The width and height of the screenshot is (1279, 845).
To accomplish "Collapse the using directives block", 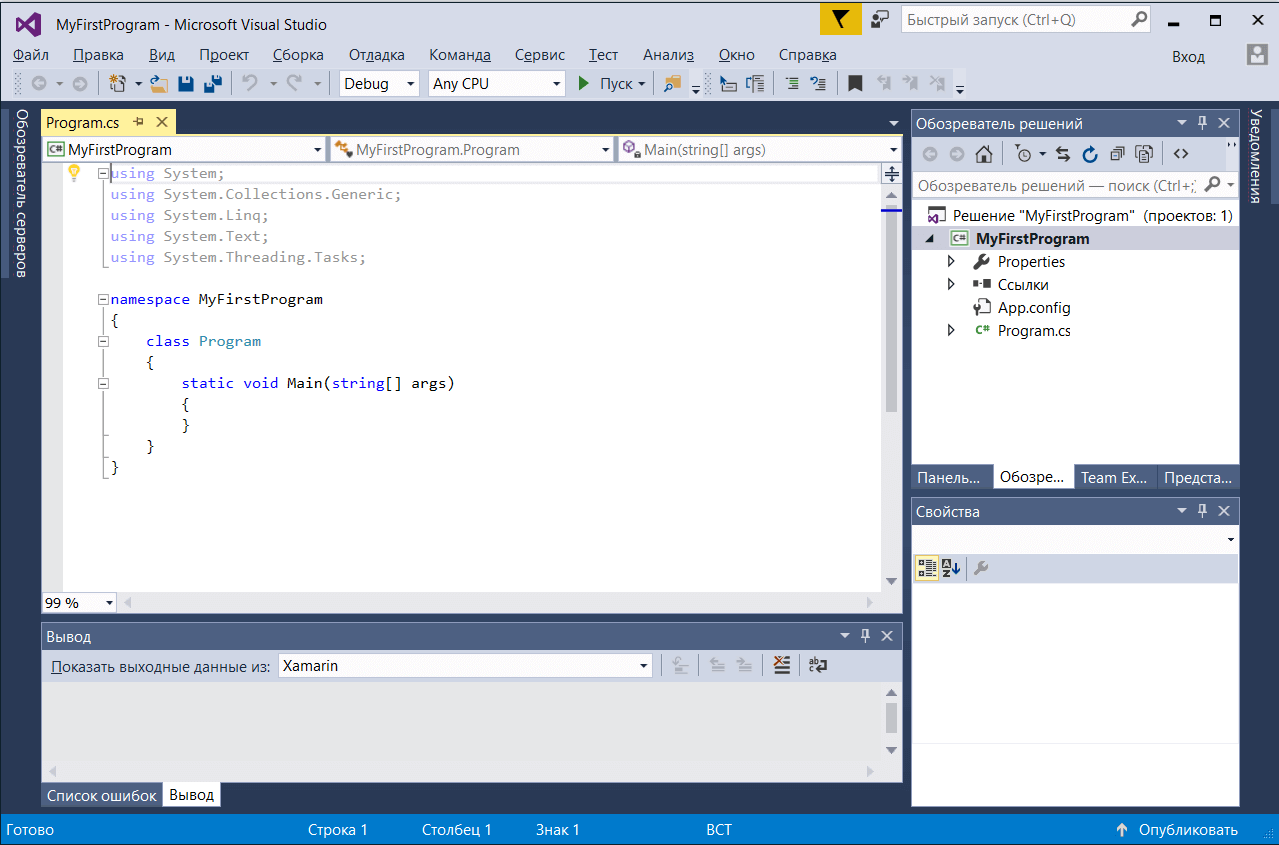I will (103, 174).
